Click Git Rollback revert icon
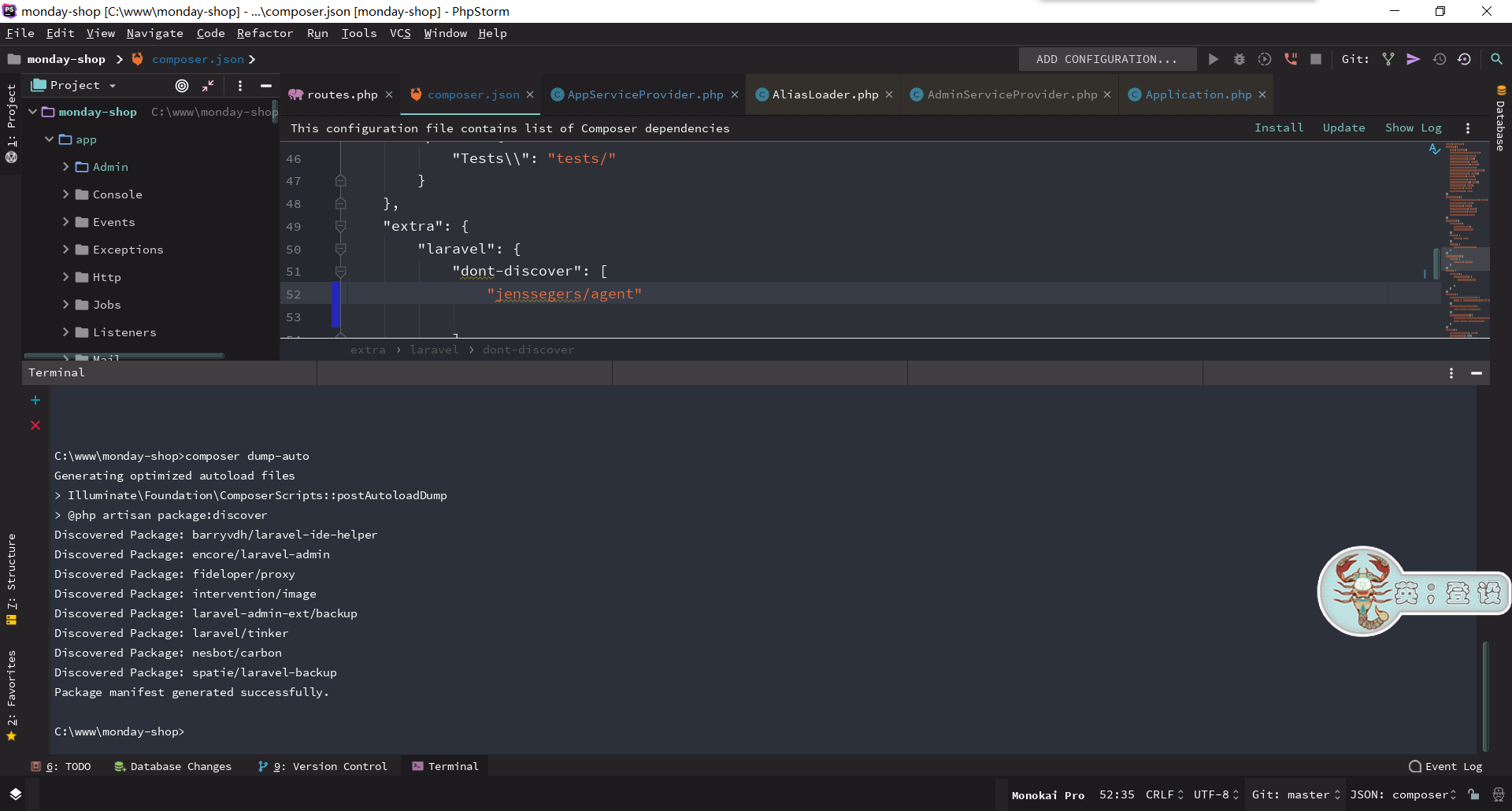The width and height of the screenshot is (1512, 811). (x=1465, y=59)
